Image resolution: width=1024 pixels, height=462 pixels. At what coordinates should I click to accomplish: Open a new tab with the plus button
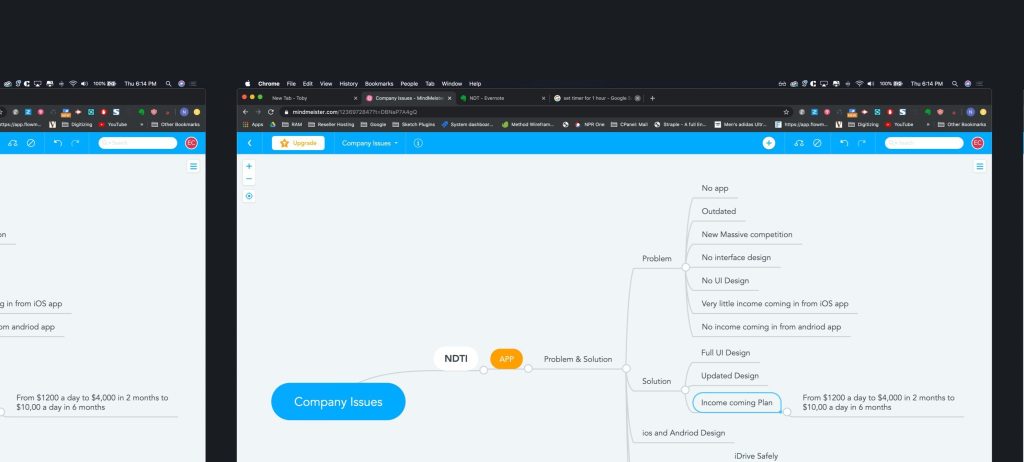pyautogui.click(x=652, y=98)
